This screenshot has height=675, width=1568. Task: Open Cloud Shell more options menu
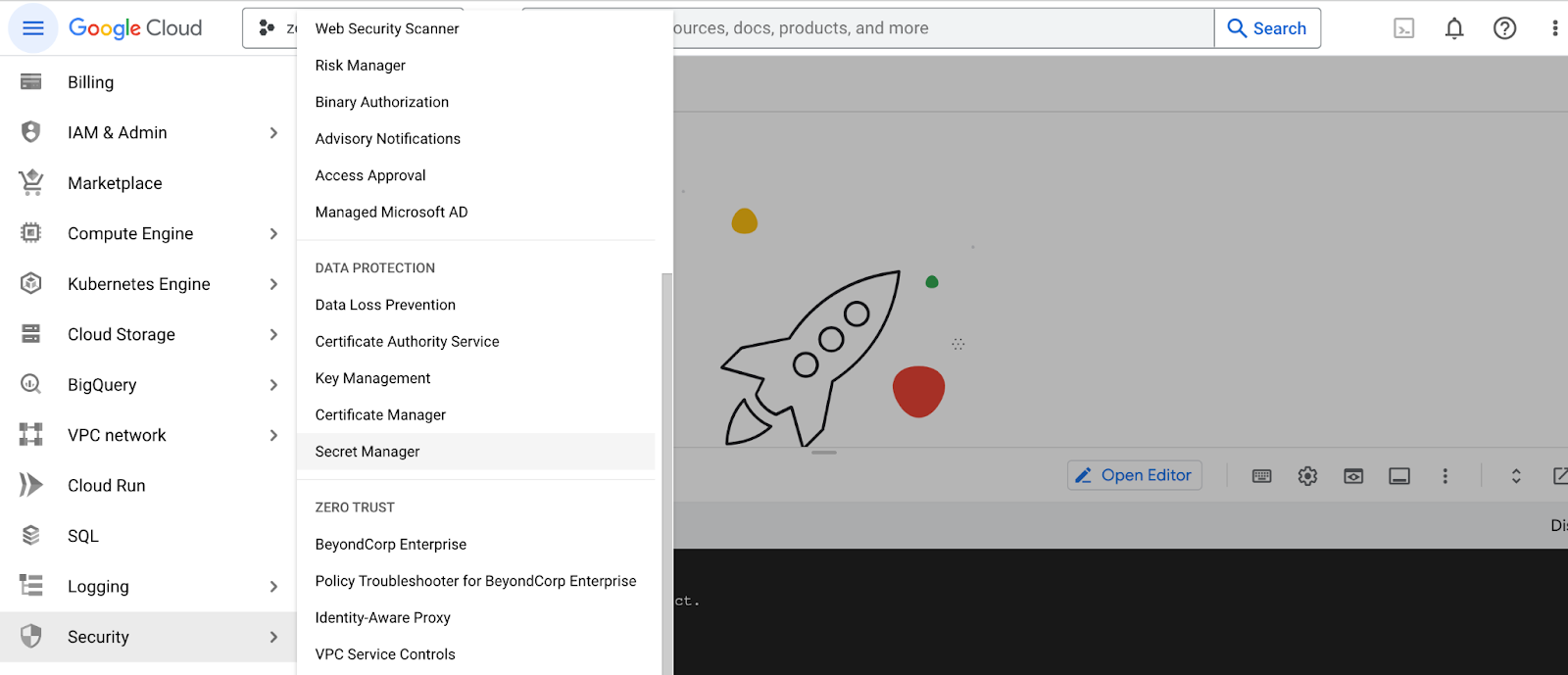pyautogui.click(x=1445, y=476)
